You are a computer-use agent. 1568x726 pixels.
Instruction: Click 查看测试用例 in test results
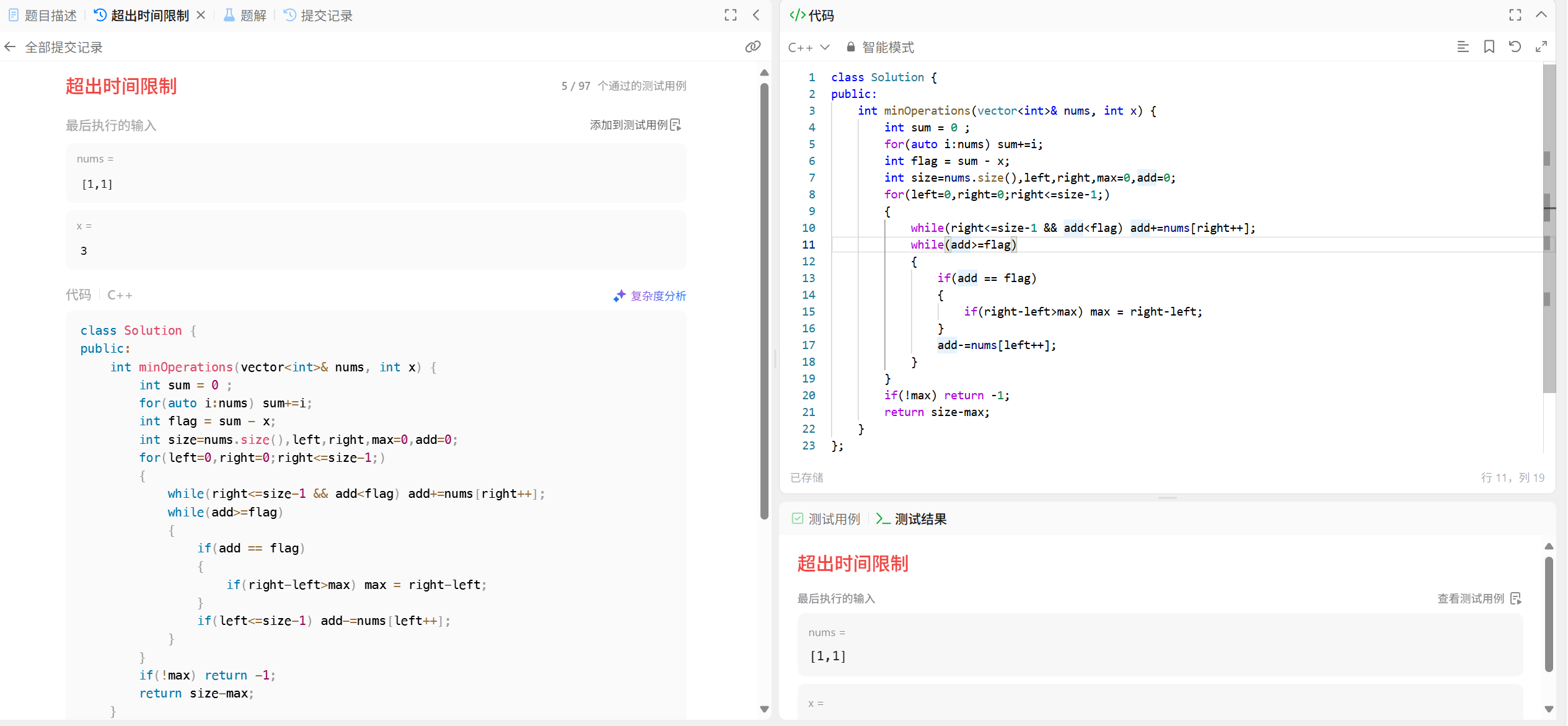(x=1479, y=598)
